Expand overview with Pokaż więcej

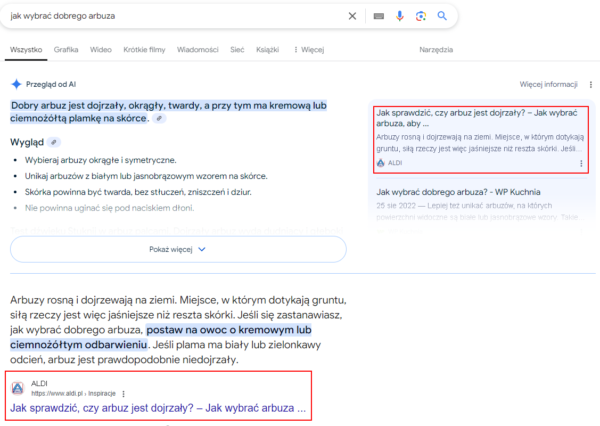point(178,249)
